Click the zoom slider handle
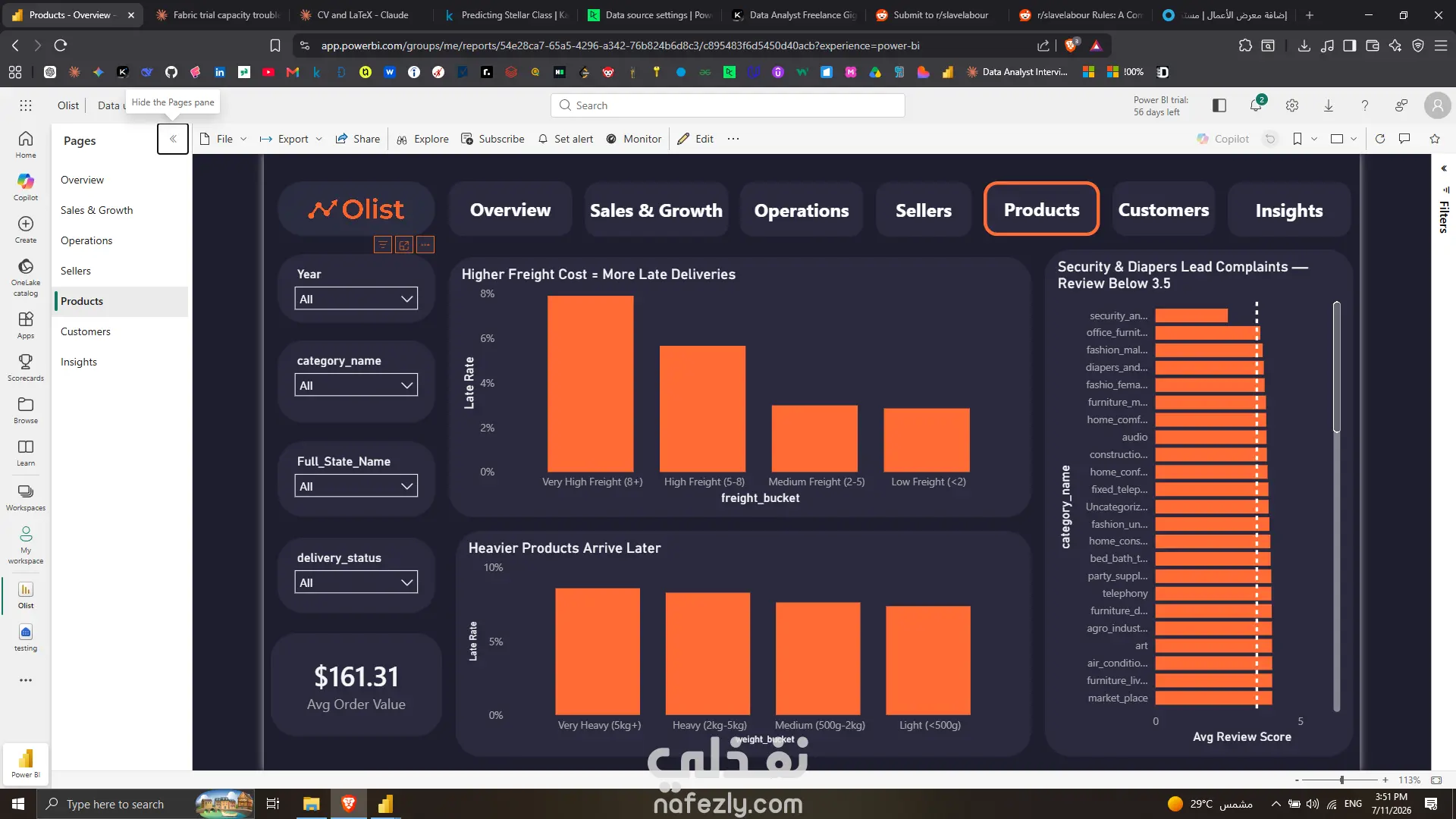Image resolution: width=1456 pixels, height=819 pixels. point(1342,780)
